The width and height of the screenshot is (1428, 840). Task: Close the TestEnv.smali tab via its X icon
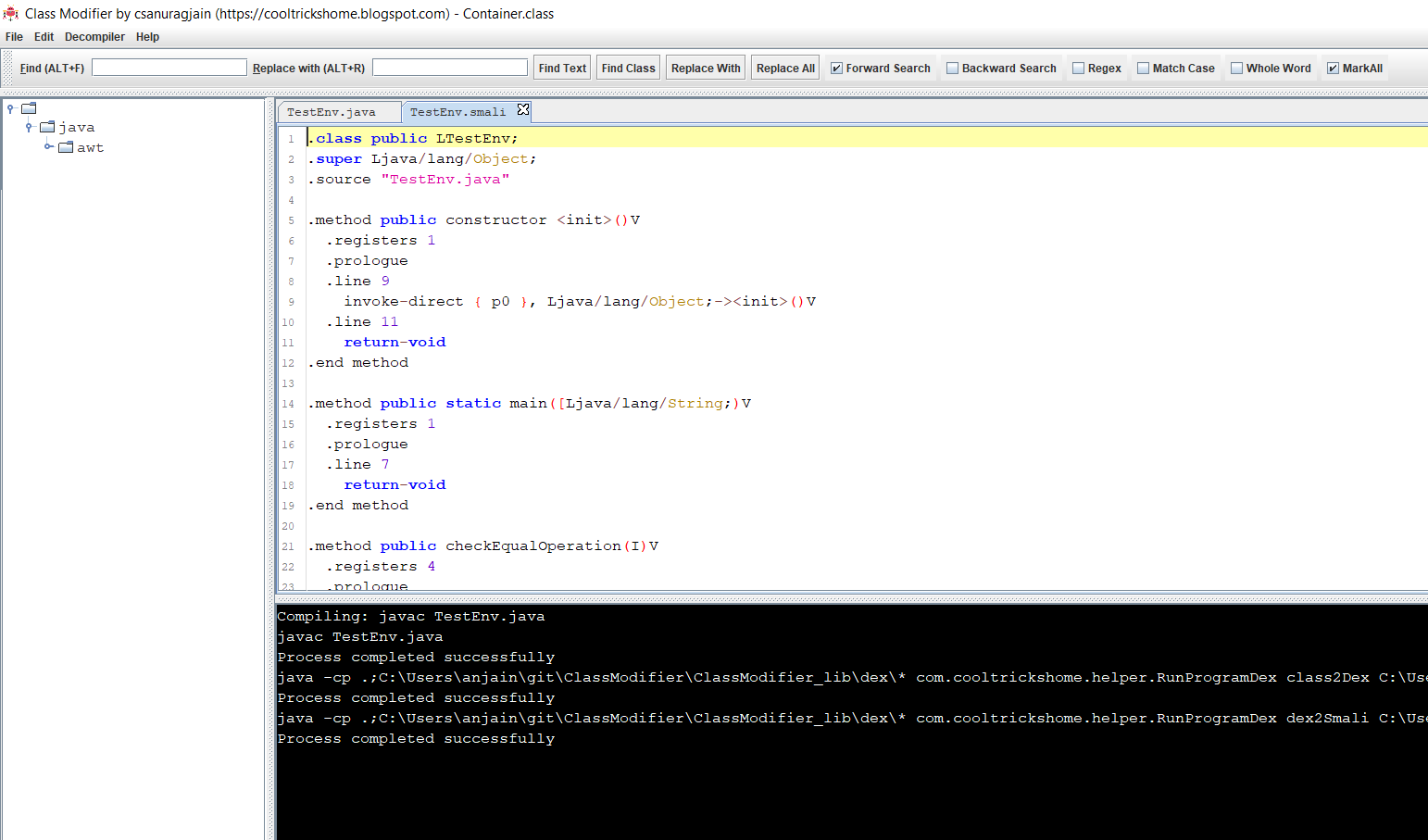coord(523,110)
